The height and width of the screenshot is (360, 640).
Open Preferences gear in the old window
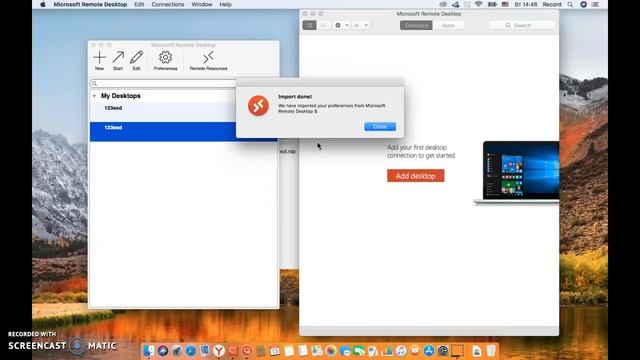[x=165, y=58]
